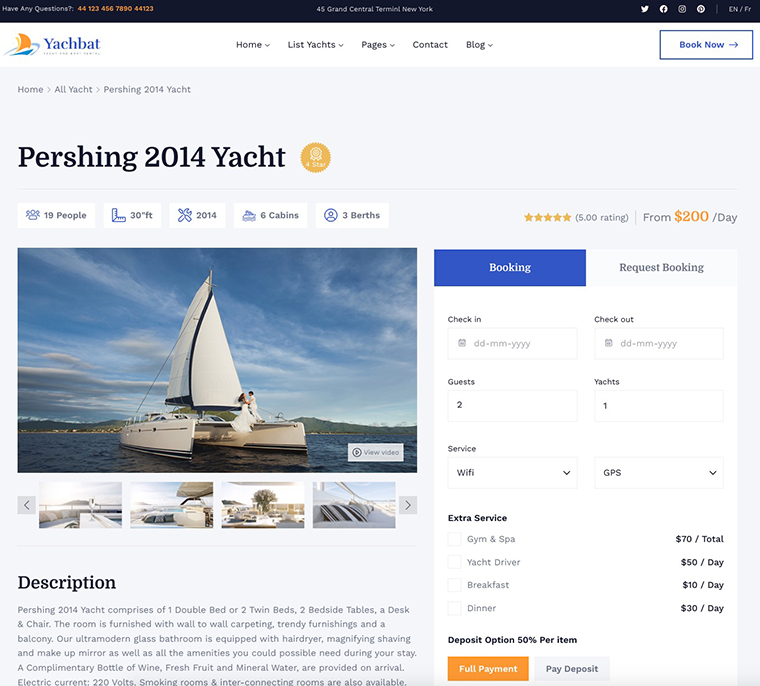Open the GPS service dropdown
The height and width of the screenshot is (686, 760).
(x=659, y=473)
